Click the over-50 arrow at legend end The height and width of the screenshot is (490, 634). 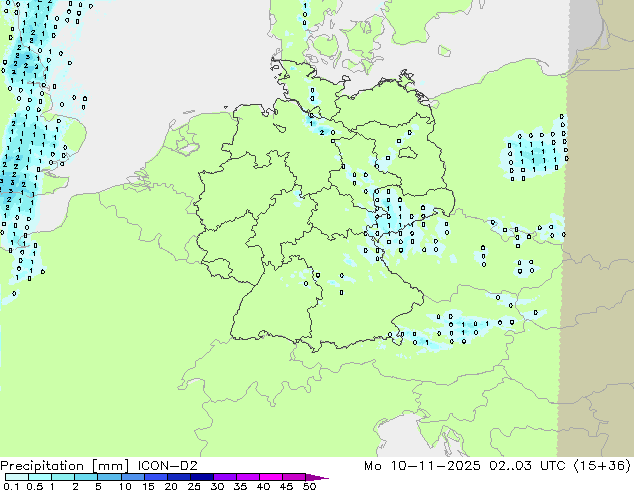(317, 477)
